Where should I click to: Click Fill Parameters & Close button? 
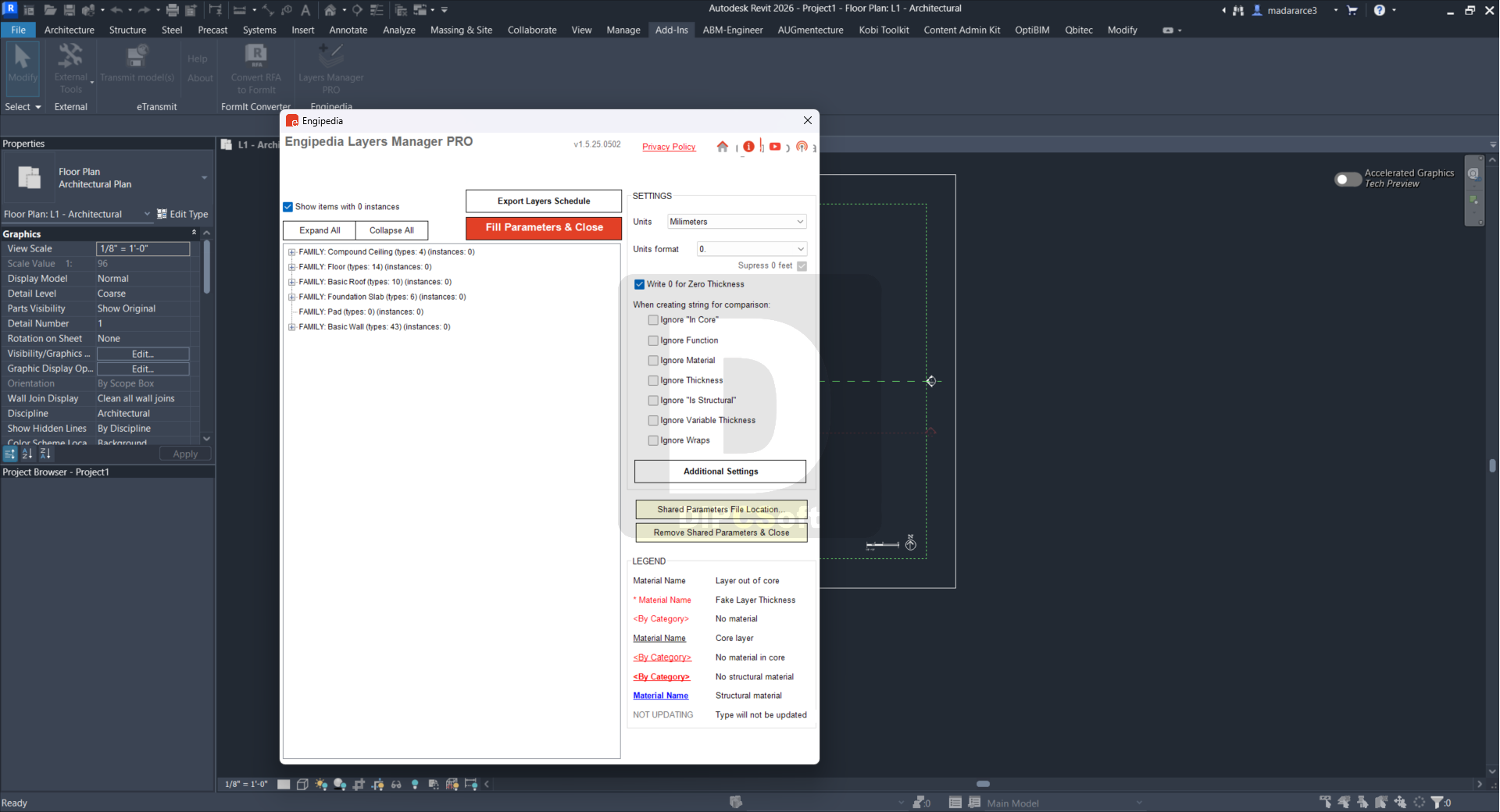(544, 227)
